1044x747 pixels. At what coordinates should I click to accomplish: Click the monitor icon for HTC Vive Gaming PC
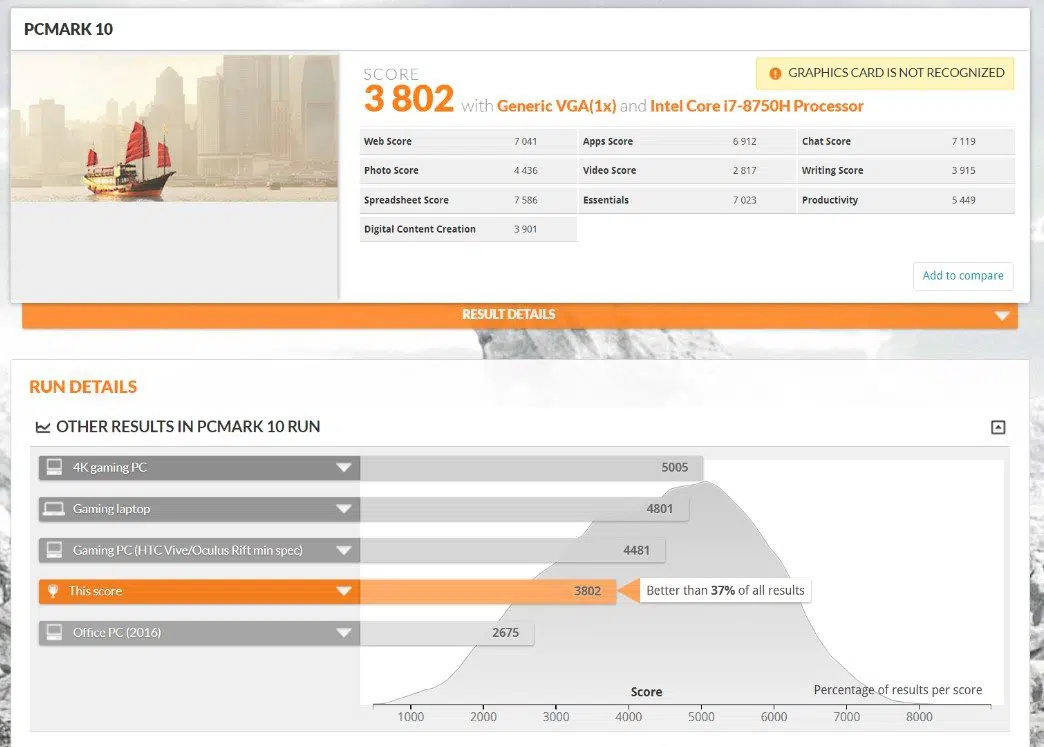[54, 550]
